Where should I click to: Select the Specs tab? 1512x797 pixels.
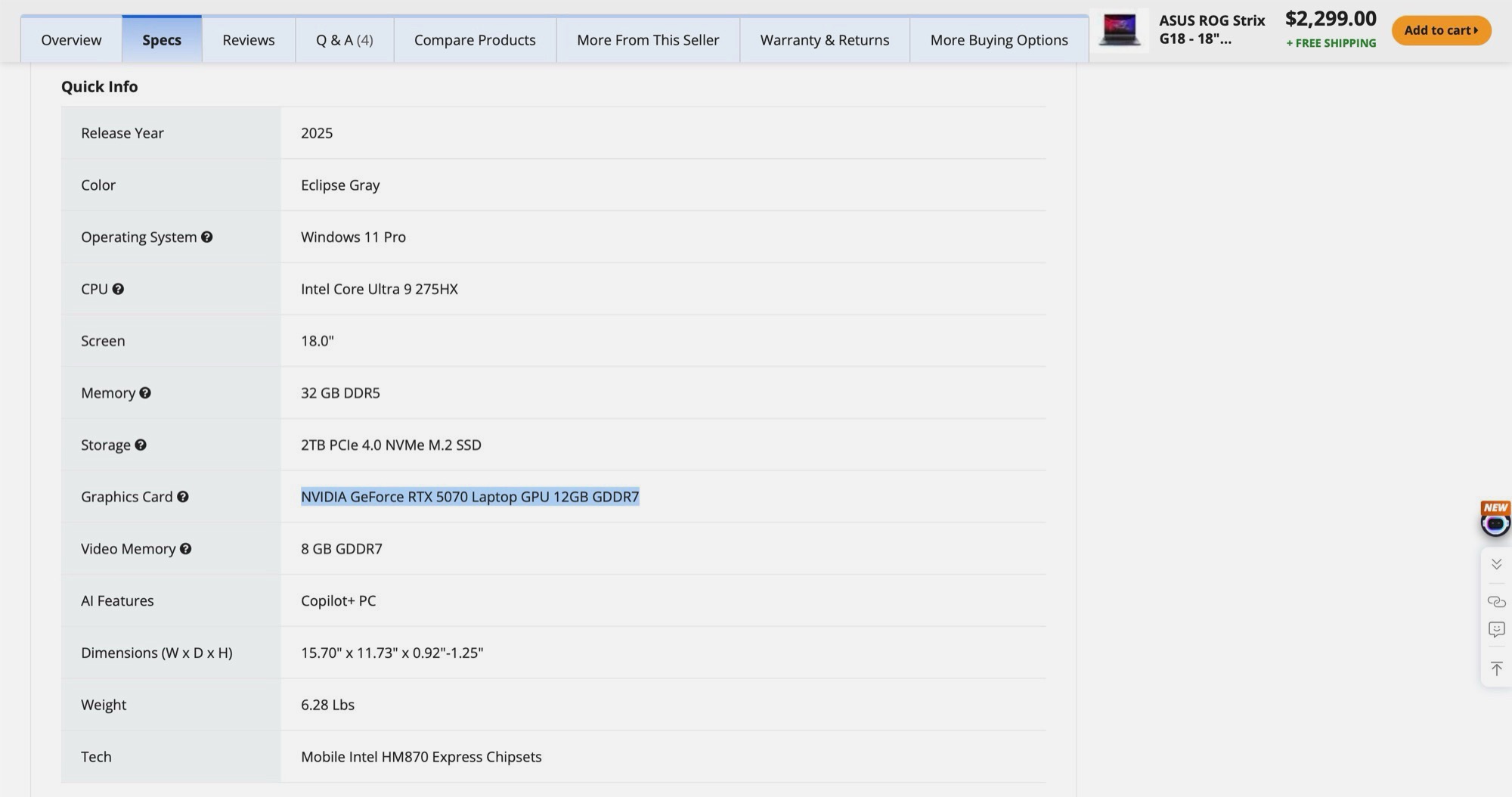tap(162, 39)
